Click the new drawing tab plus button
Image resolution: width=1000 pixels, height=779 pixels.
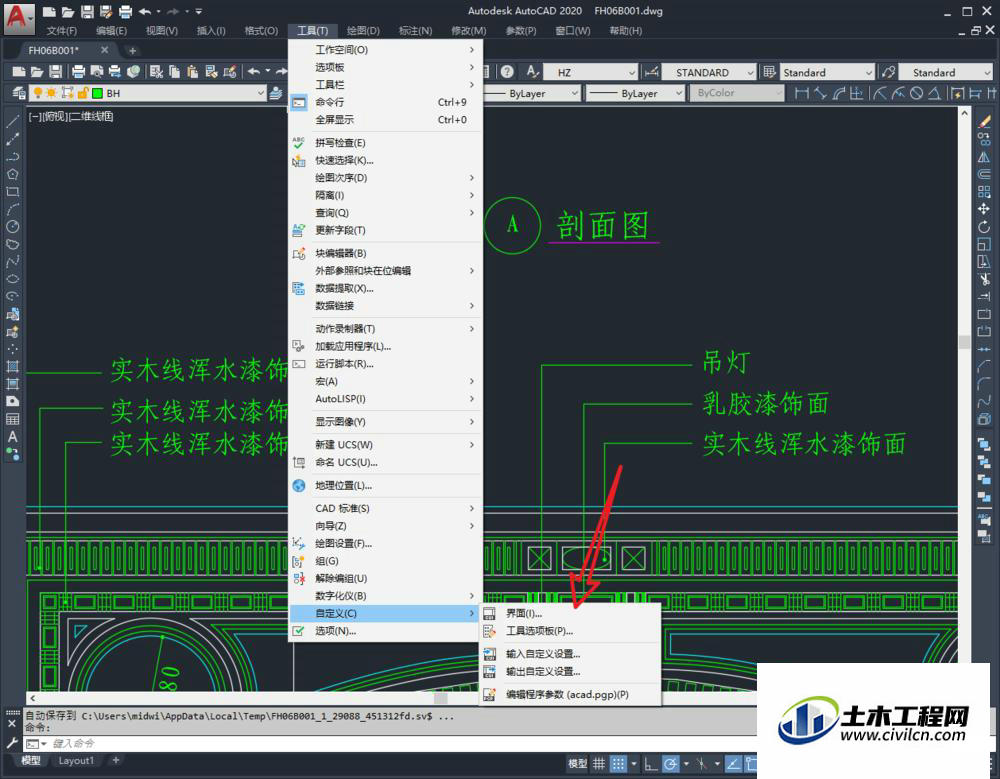132,50
